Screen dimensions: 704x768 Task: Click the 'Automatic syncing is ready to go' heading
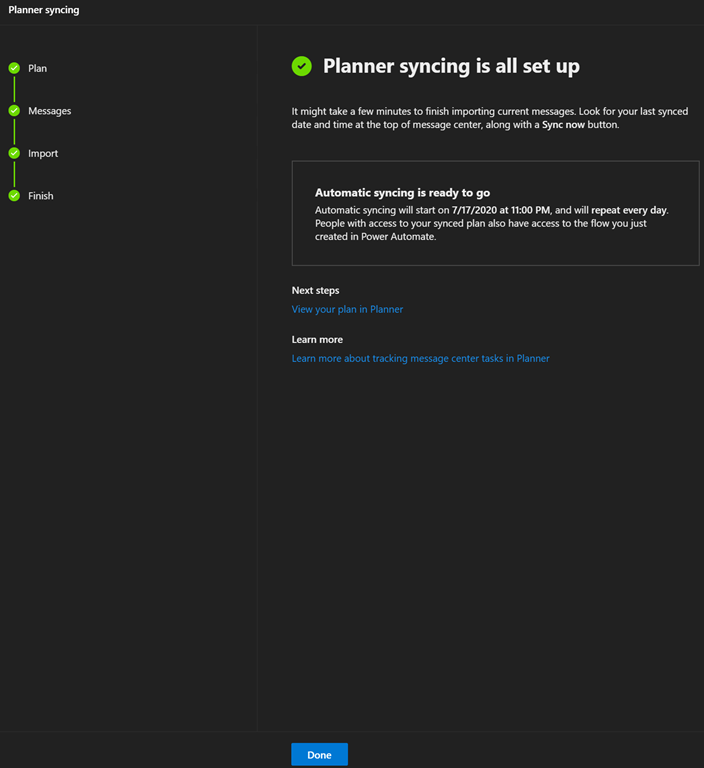coord(402,192)
